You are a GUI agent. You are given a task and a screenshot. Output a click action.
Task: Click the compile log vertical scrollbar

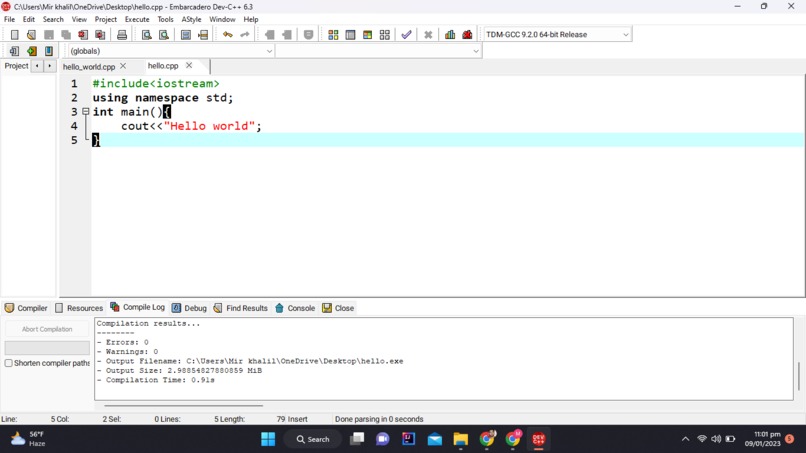point(799,375)
